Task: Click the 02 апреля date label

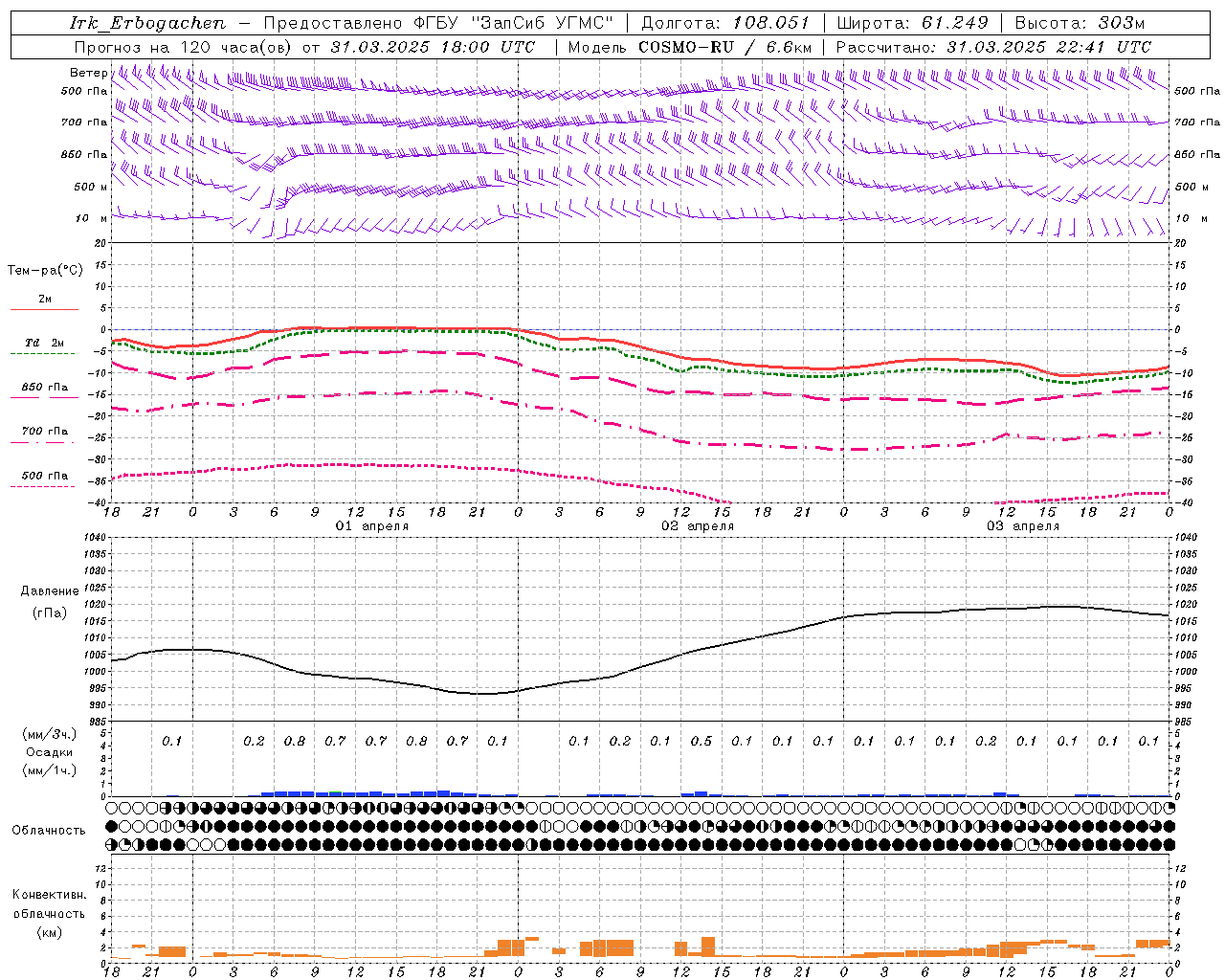Action: tap(698, 526)
